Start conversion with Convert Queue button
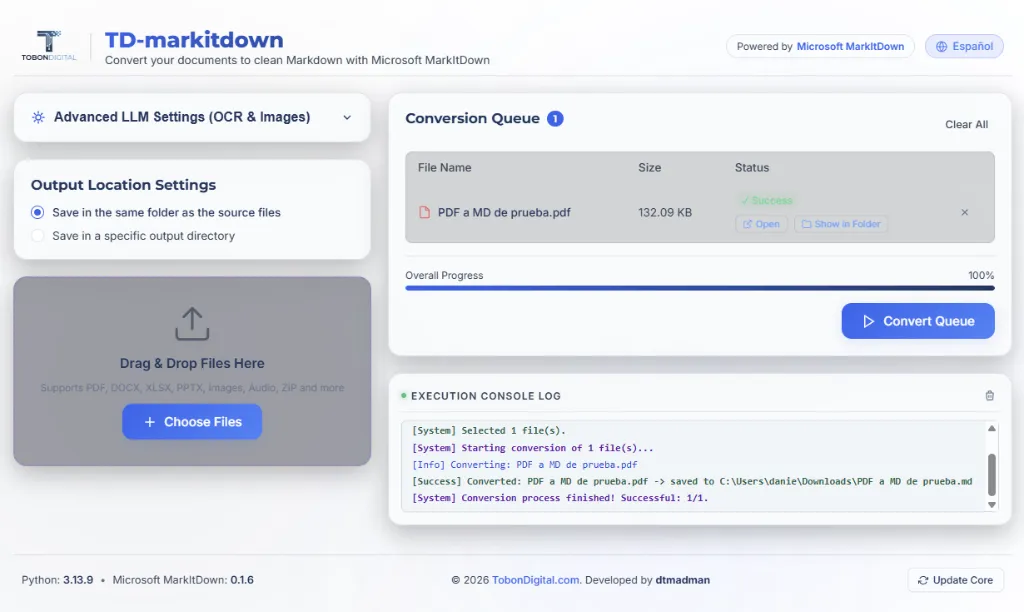Image resolution: width=1024 pixels, height=612 pixels. [x=918, y=321]
